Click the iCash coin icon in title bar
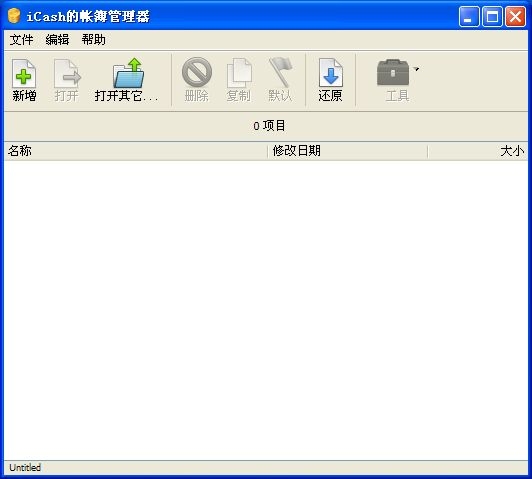Screen dimensions: 532x479 point(14,16)
